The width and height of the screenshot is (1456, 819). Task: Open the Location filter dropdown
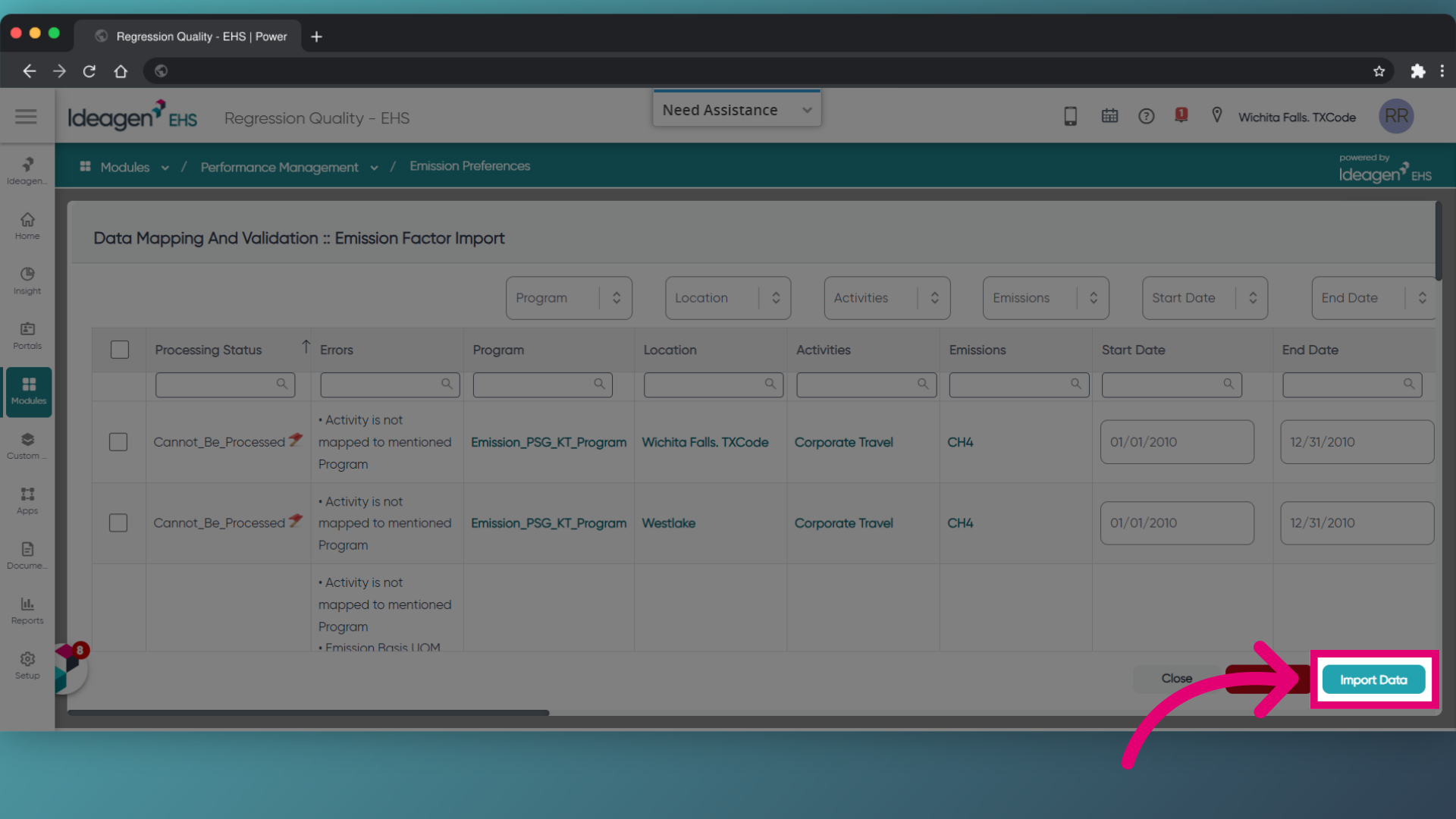coord(728,298)
